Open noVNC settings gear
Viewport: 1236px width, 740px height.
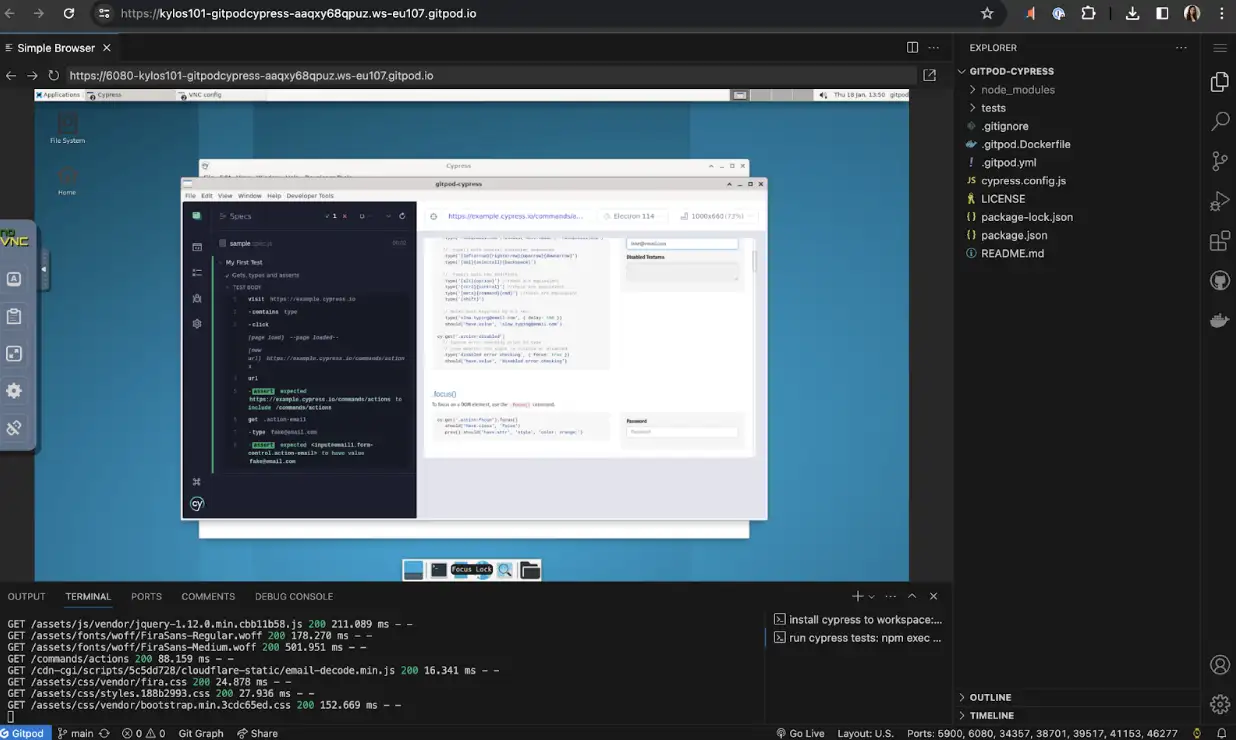[x=14, y=391]
